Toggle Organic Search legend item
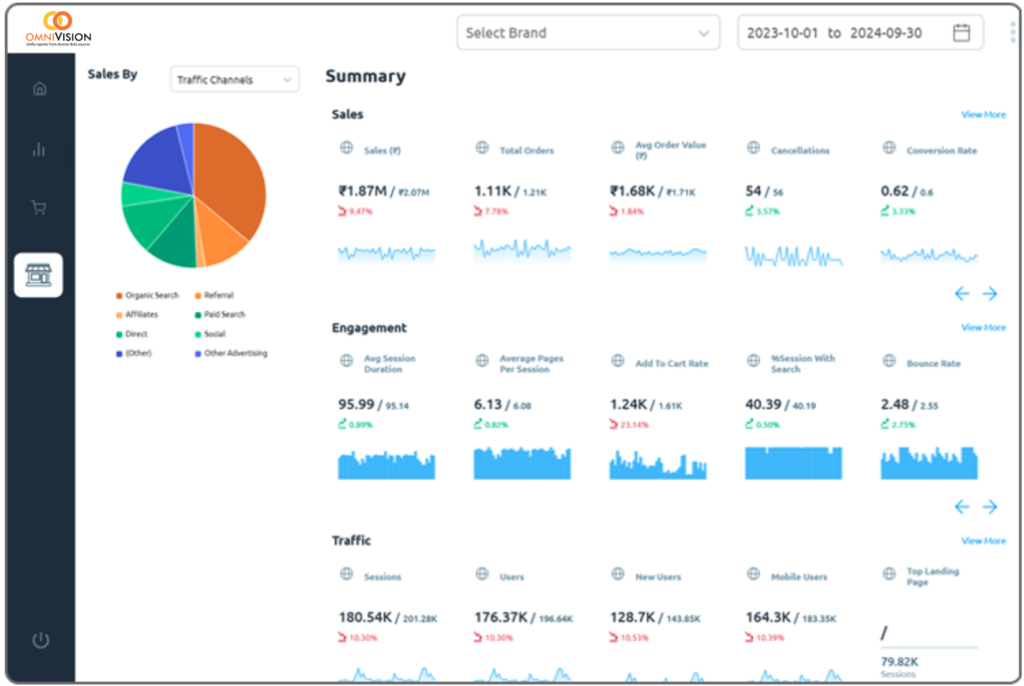Image resolution: width=1024 pixels, height=686 pixels. [x=148, y=296]
